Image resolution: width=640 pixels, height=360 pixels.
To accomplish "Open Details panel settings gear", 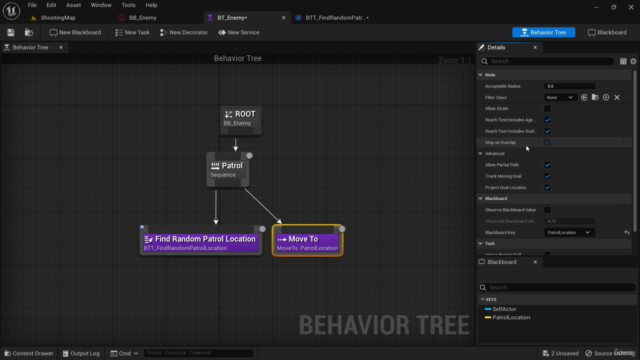I will pyautogui.click(x=633, y=61).
